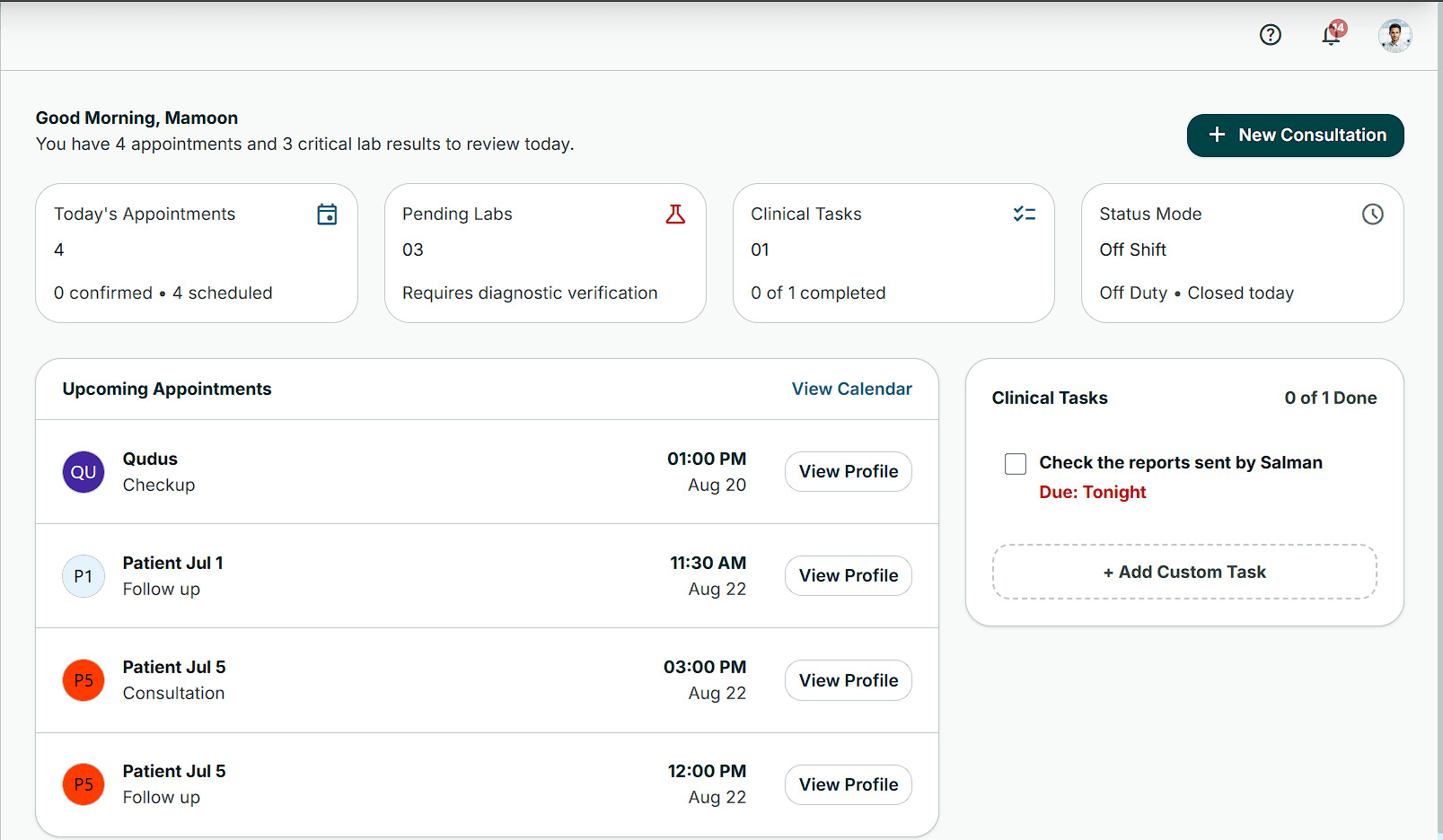Open the View Calendar link
The height and width of the screenshot is (840, 1443).
coord(851,389)
